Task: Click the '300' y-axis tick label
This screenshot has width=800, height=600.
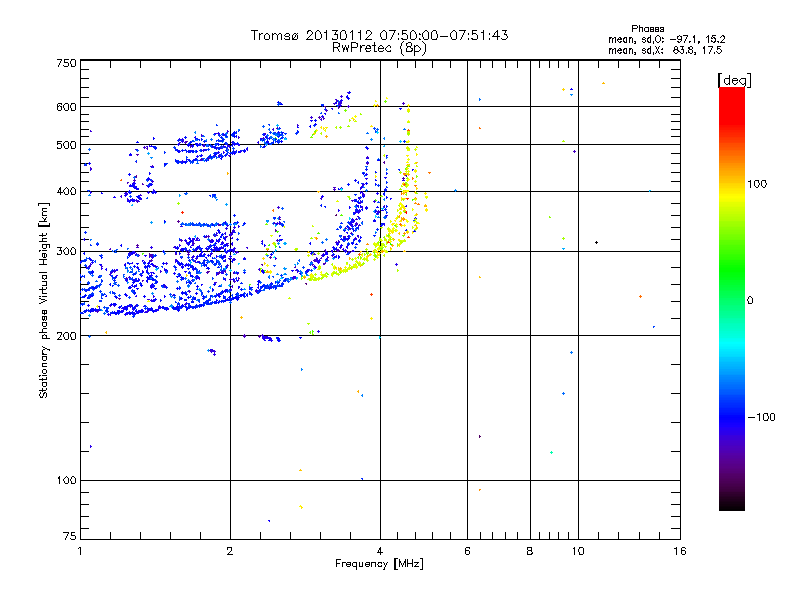Action: (x=66, y=251)
